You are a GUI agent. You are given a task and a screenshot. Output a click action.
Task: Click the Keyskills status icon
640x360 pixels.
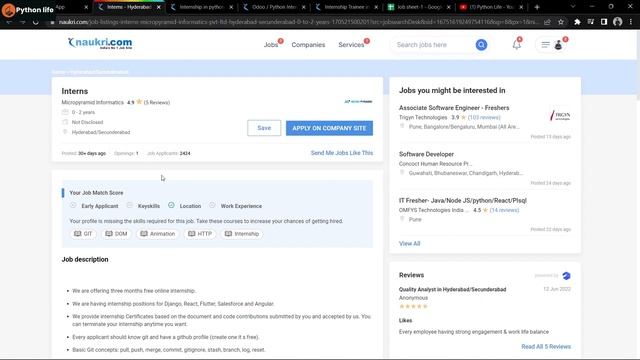(x=129, y=205)
